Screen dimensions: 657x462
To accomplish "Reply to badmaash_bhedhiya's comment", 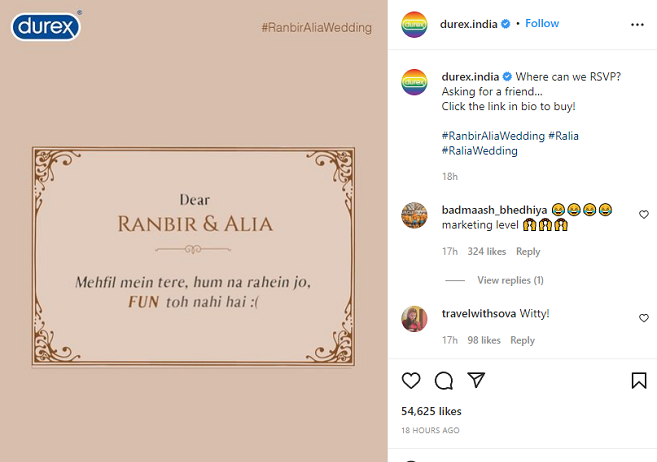I will (x=528, y=251).
